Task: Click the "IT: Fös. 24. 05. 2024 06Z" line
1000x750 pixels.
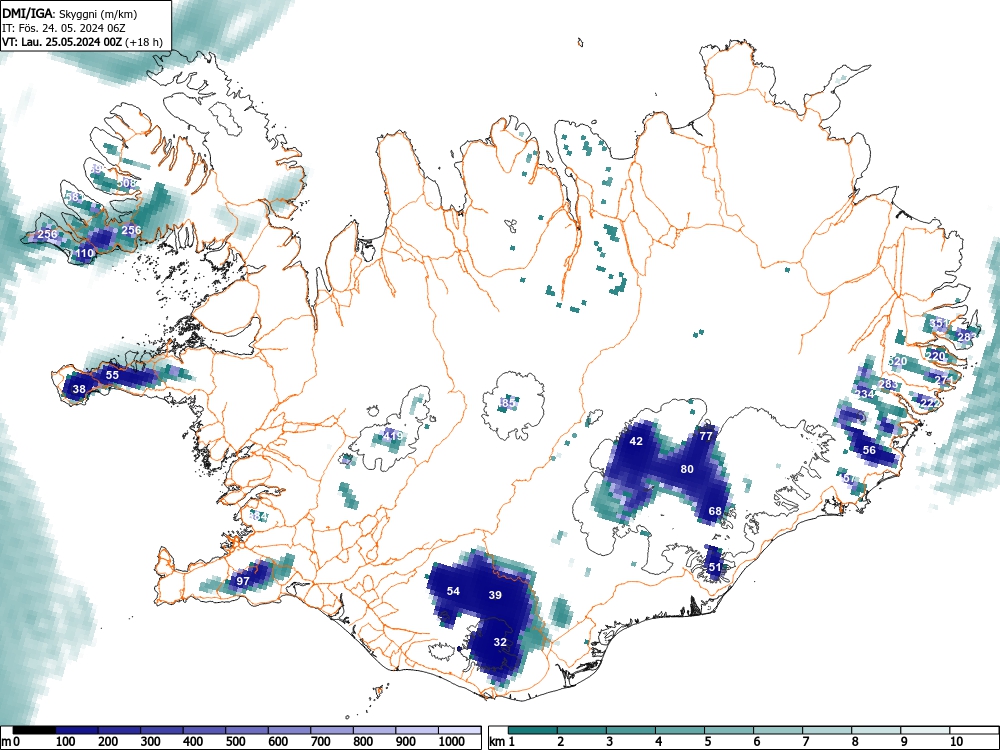Action: click(64, 28)
